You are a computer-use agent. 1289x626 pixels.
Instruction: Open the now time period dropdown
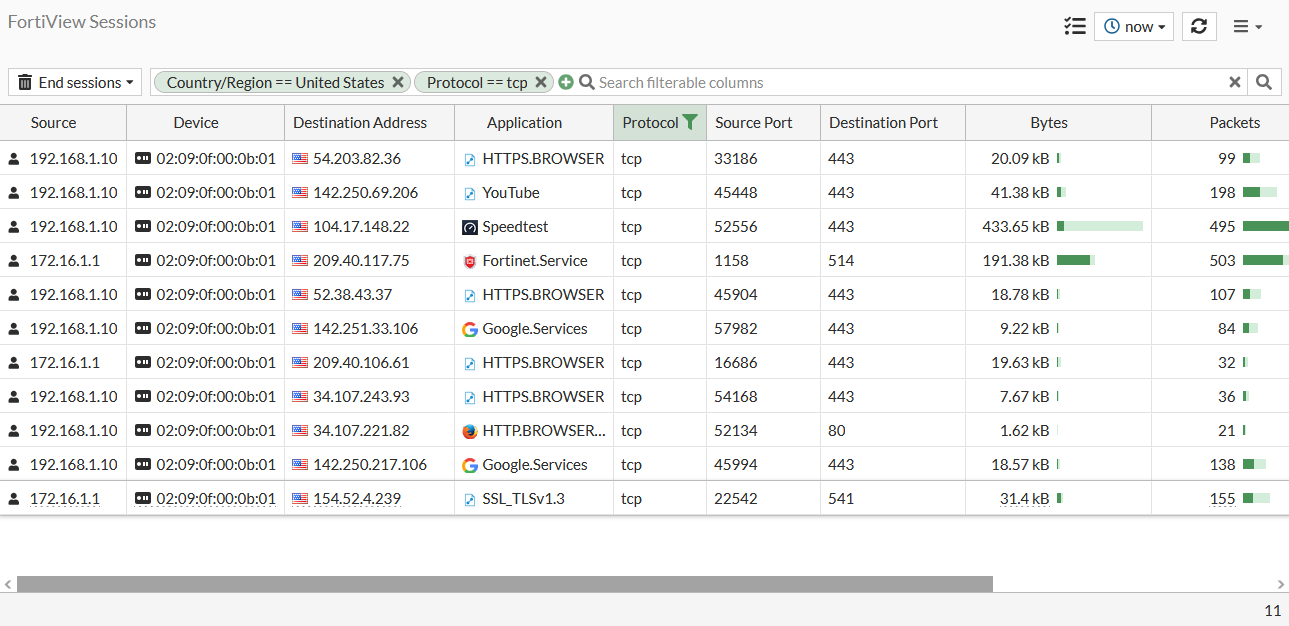coord(1133,26)
